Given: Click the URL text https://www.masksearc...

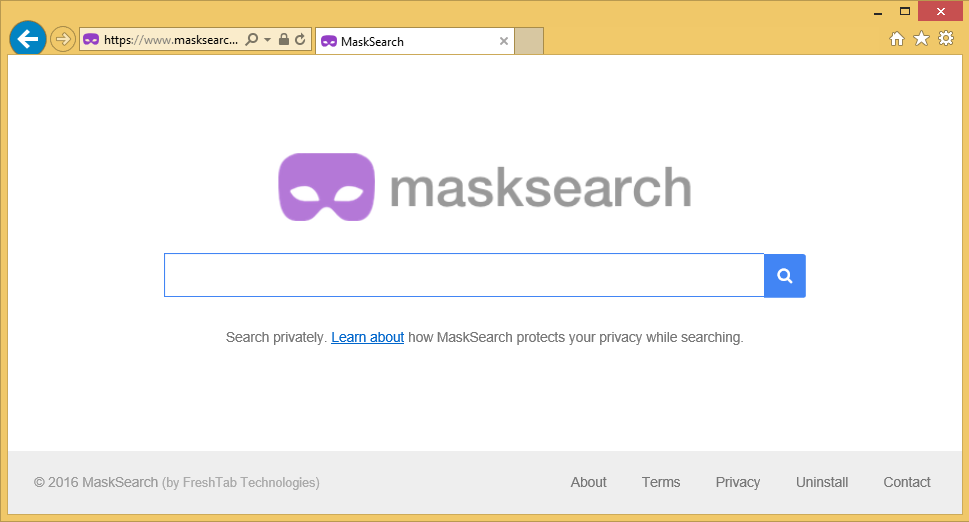Looking at the screenshot, I should [x=171, y=40].
